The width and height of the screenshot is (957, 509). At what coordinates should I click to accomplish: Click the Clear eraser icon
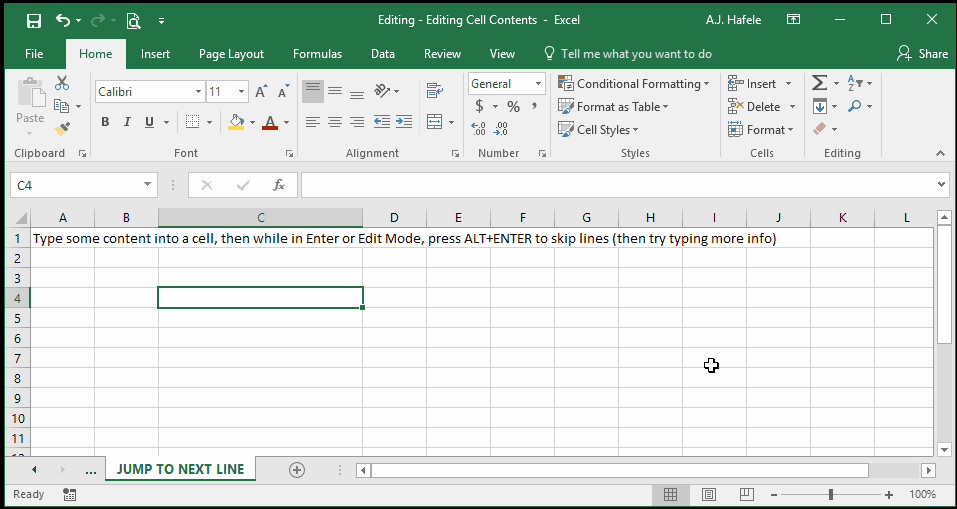point(819,129)
